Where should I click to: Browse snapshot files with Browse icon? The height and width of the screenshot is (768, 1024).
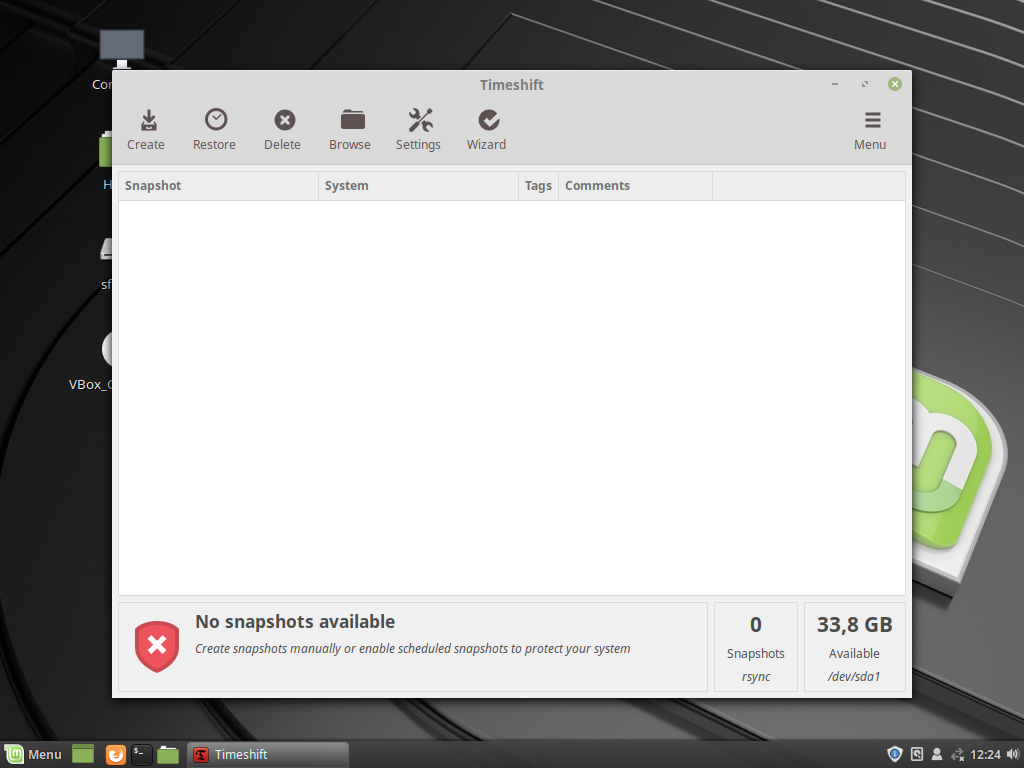point(350,130)
